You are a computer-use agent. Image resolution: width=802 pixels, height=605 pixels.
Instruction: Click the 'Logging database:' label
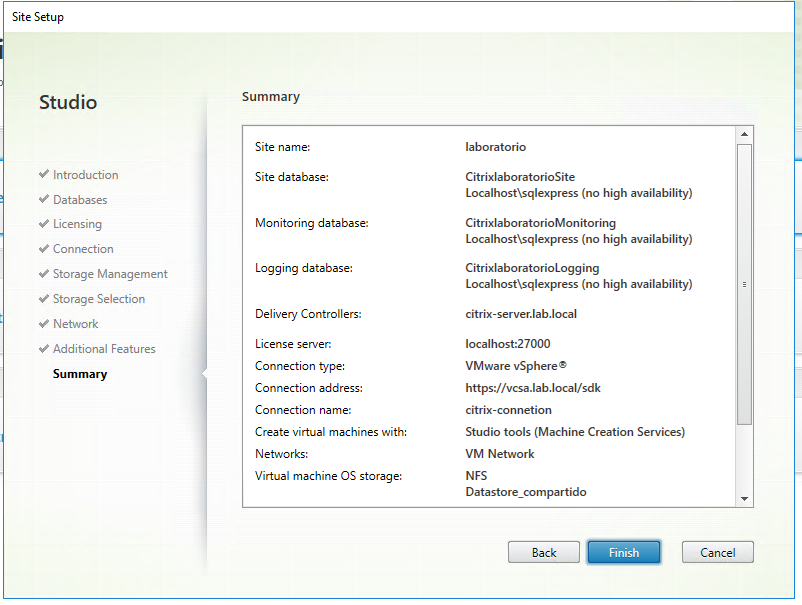(x=304, y=268)
